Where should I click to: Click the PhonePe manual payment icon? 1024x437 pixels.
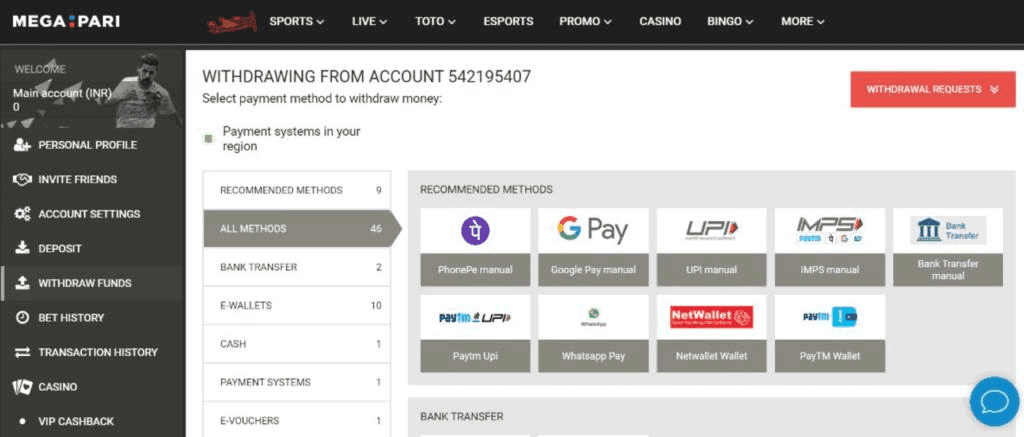pos(475,231)
